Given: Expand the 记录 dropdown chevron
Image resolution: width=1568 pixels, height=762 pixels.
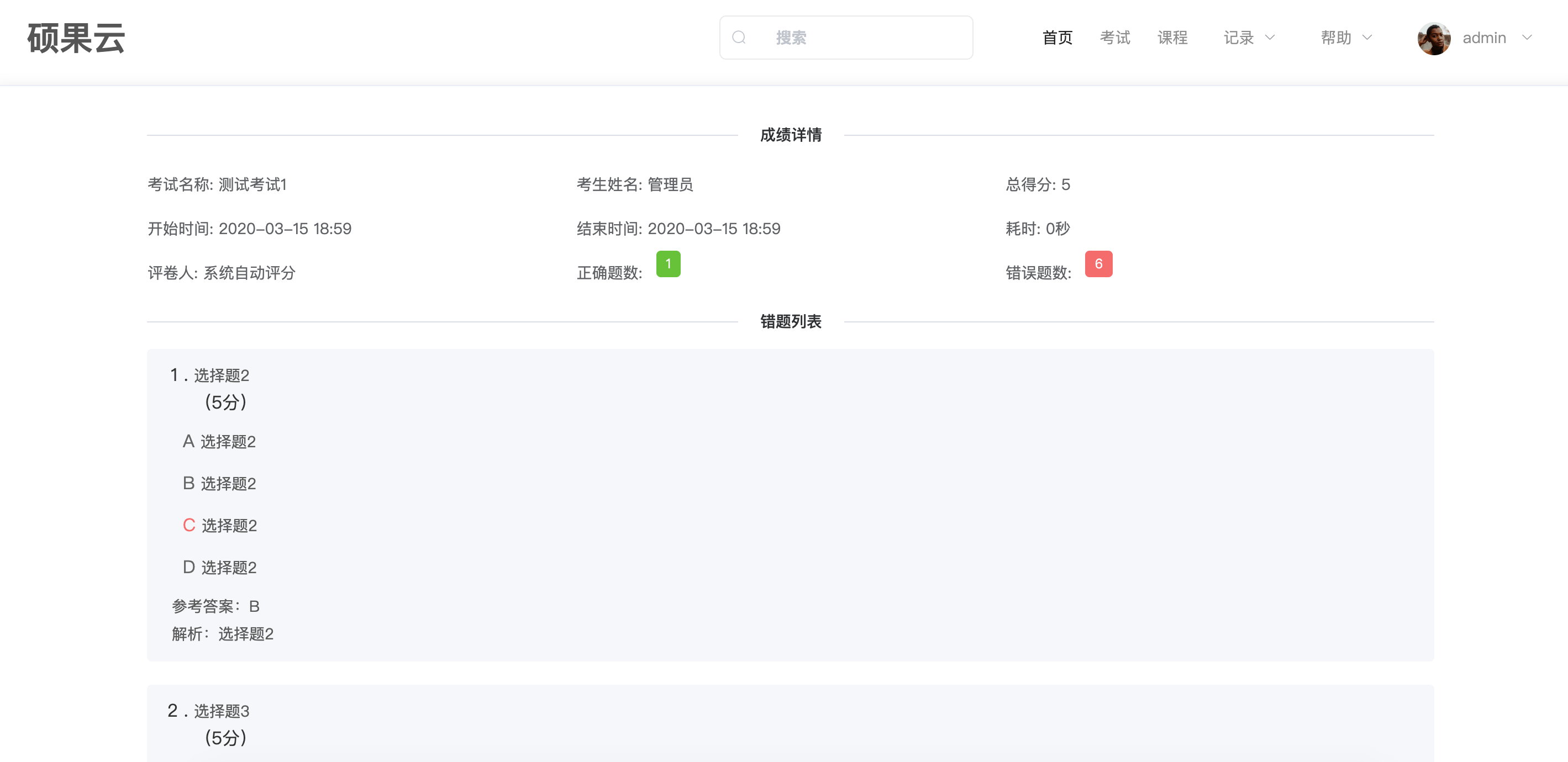Looking at the screenshot, I should 1270,38.
